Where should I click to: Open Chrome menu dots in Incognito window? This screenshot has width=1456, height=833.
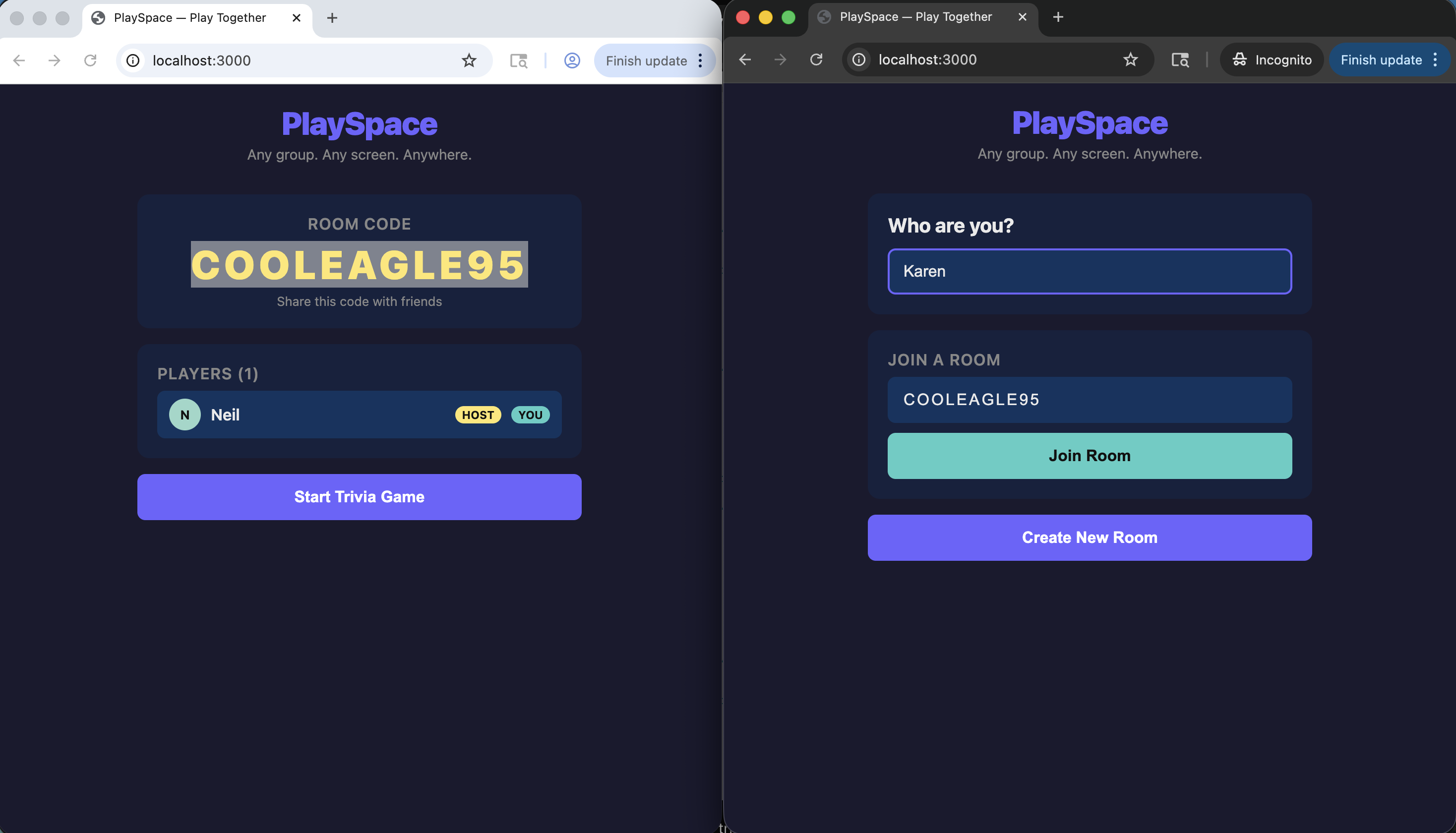[x=1435, y=59]
